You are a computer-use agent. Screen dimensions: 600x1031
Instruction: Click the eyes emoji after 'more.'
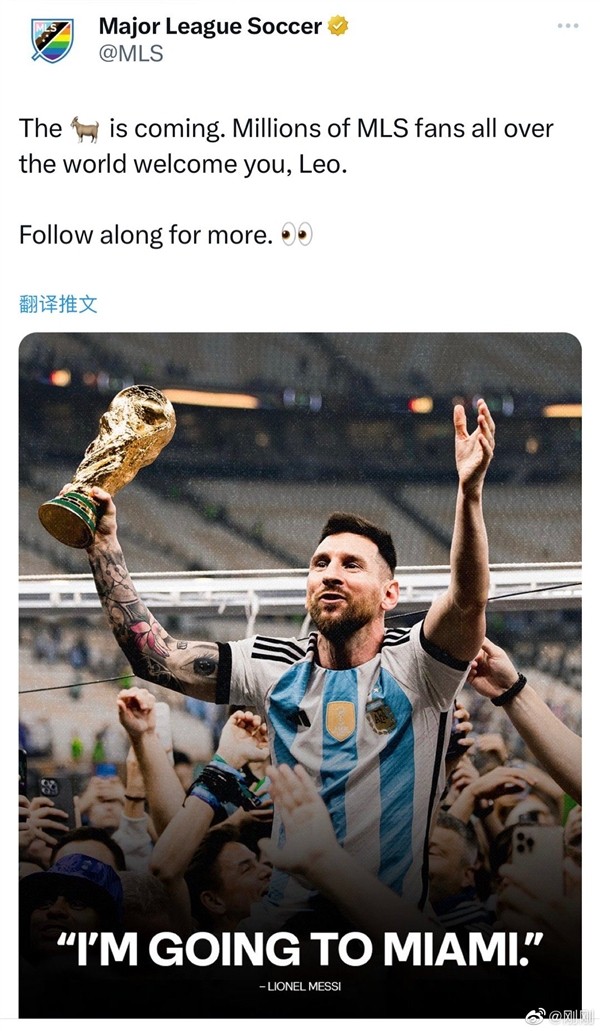pyautogui.click(x=297, y=235)
